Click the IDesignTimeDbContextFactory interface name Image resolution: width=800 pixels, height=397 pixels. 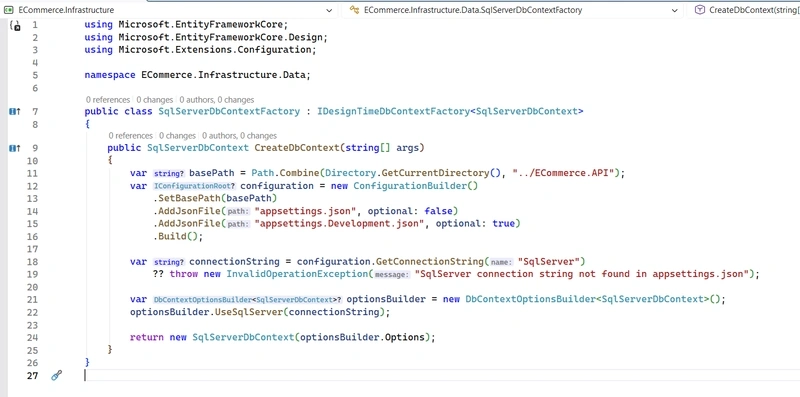coord(393,111)
